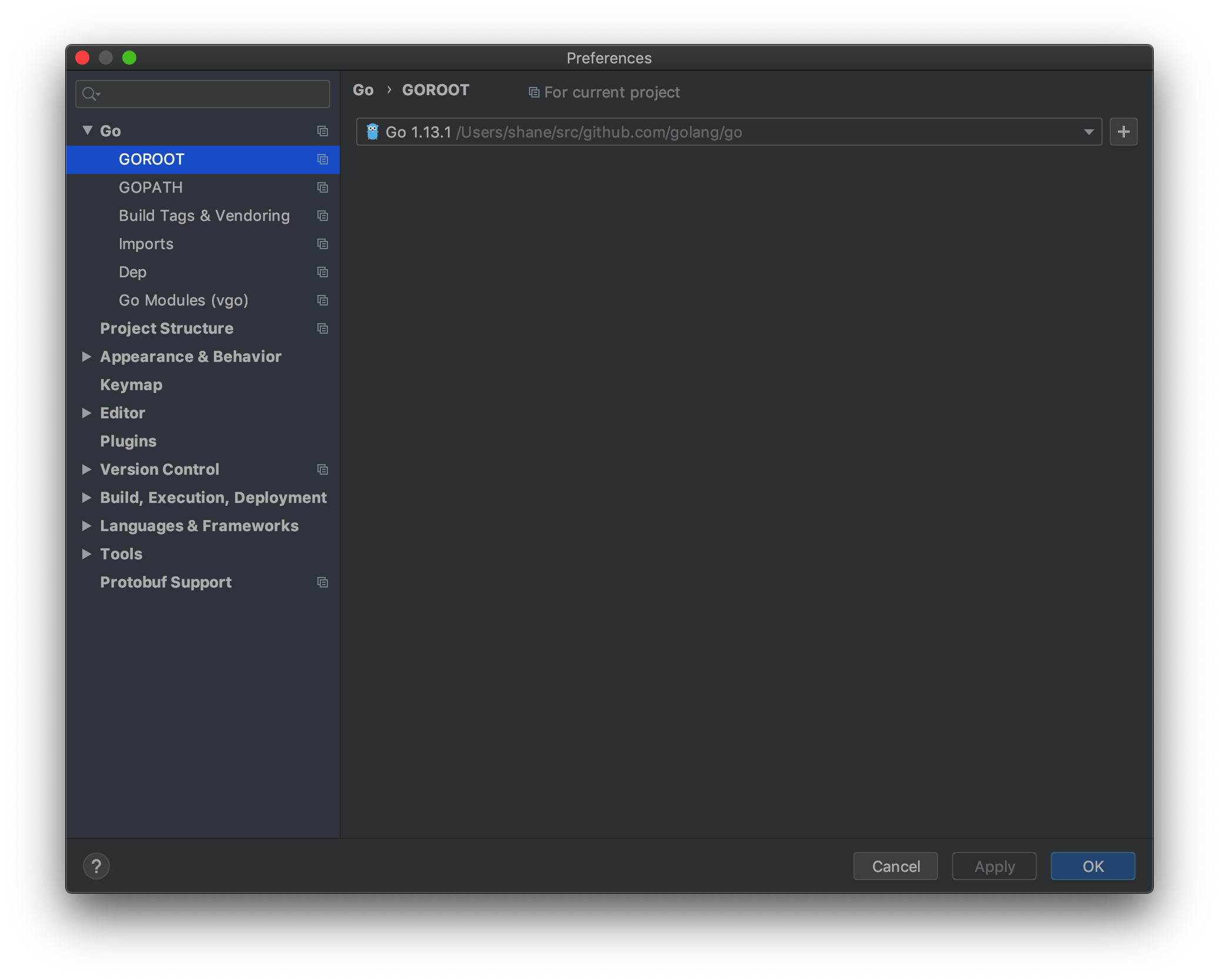This screenshot has width=1219, height=980.
Task: Collapse the Go settings tree node
Action: click(x=88, y=130)
